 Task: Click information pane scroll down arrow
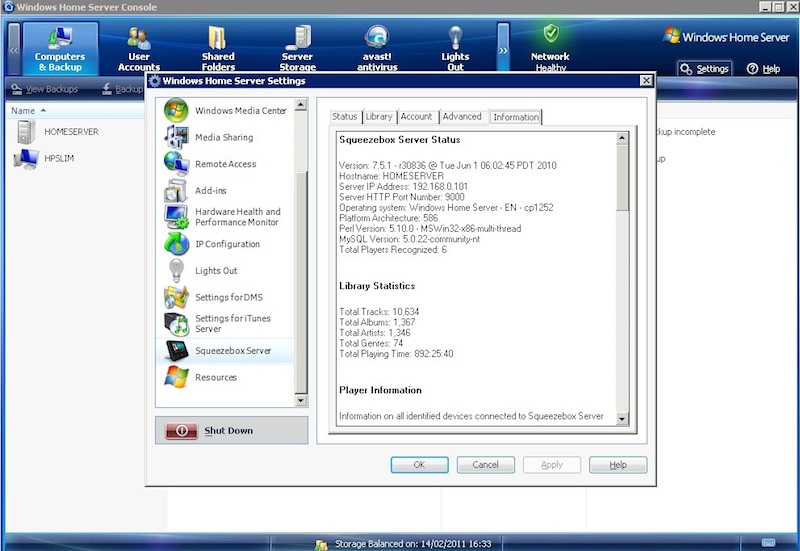(x=622, y=419)
